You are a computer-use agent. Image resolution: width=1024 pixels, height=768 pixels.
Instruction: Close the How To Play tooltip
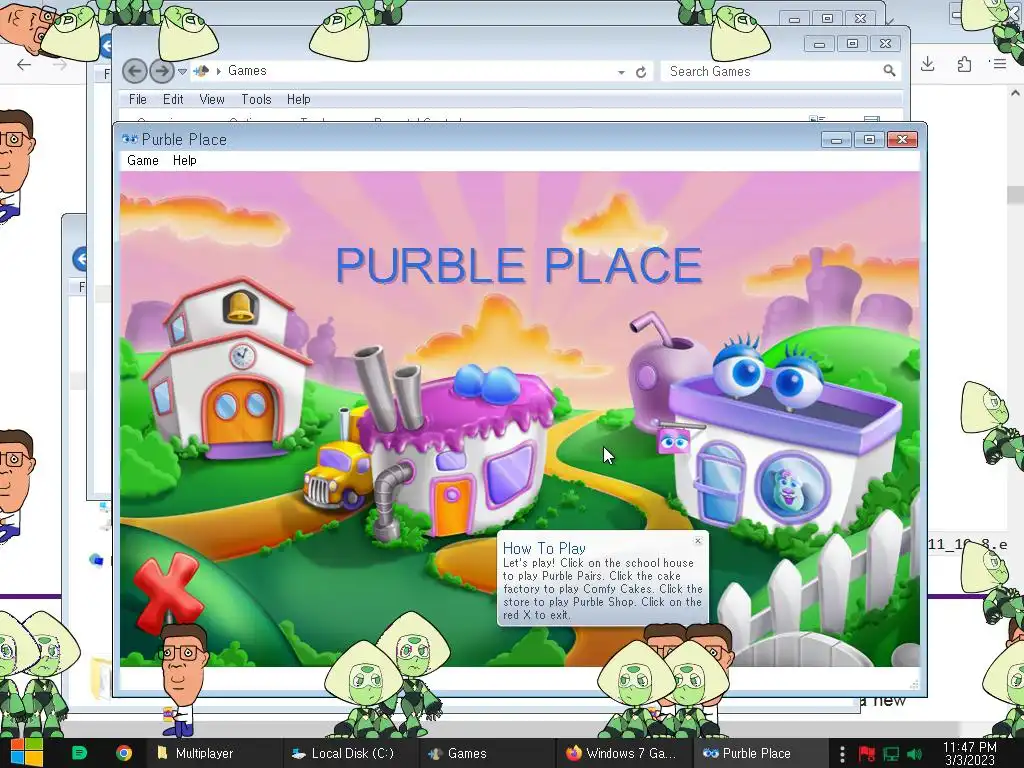(698, 541)
